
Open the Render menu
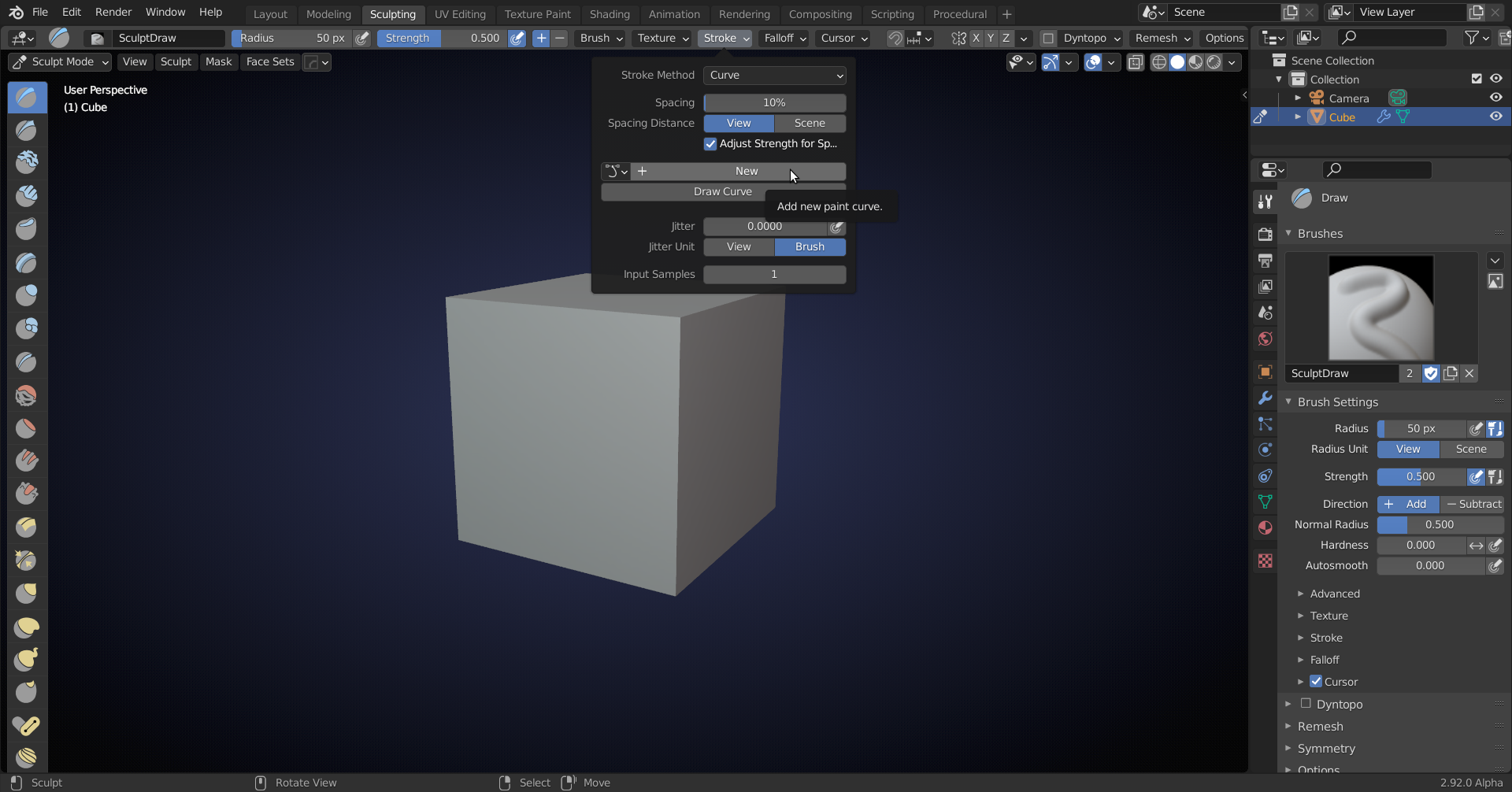pos(113,12)
